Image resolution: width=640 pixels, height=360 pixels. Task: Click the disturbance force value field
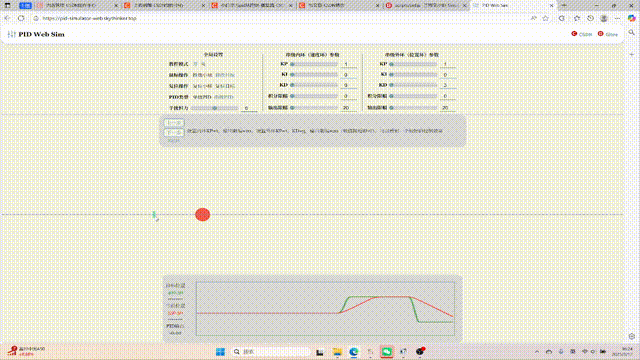tap(249, 108)
